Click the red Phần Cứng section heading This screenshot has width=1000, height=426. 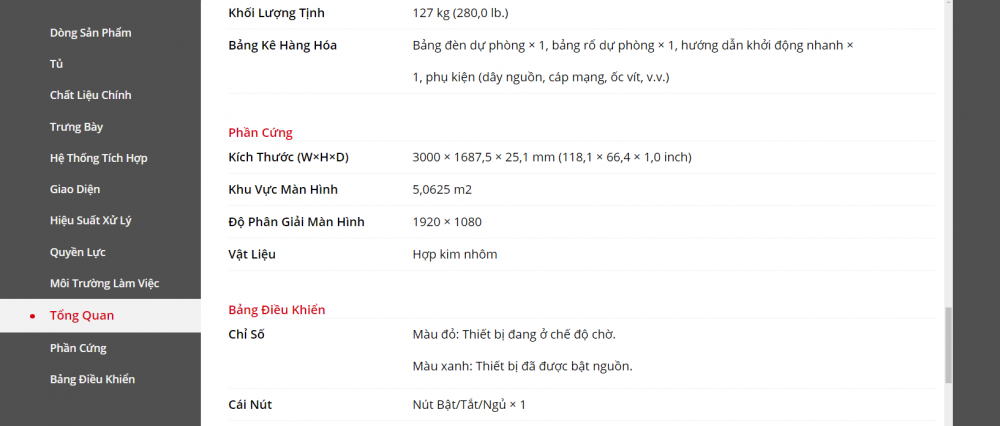click(260, 132)
